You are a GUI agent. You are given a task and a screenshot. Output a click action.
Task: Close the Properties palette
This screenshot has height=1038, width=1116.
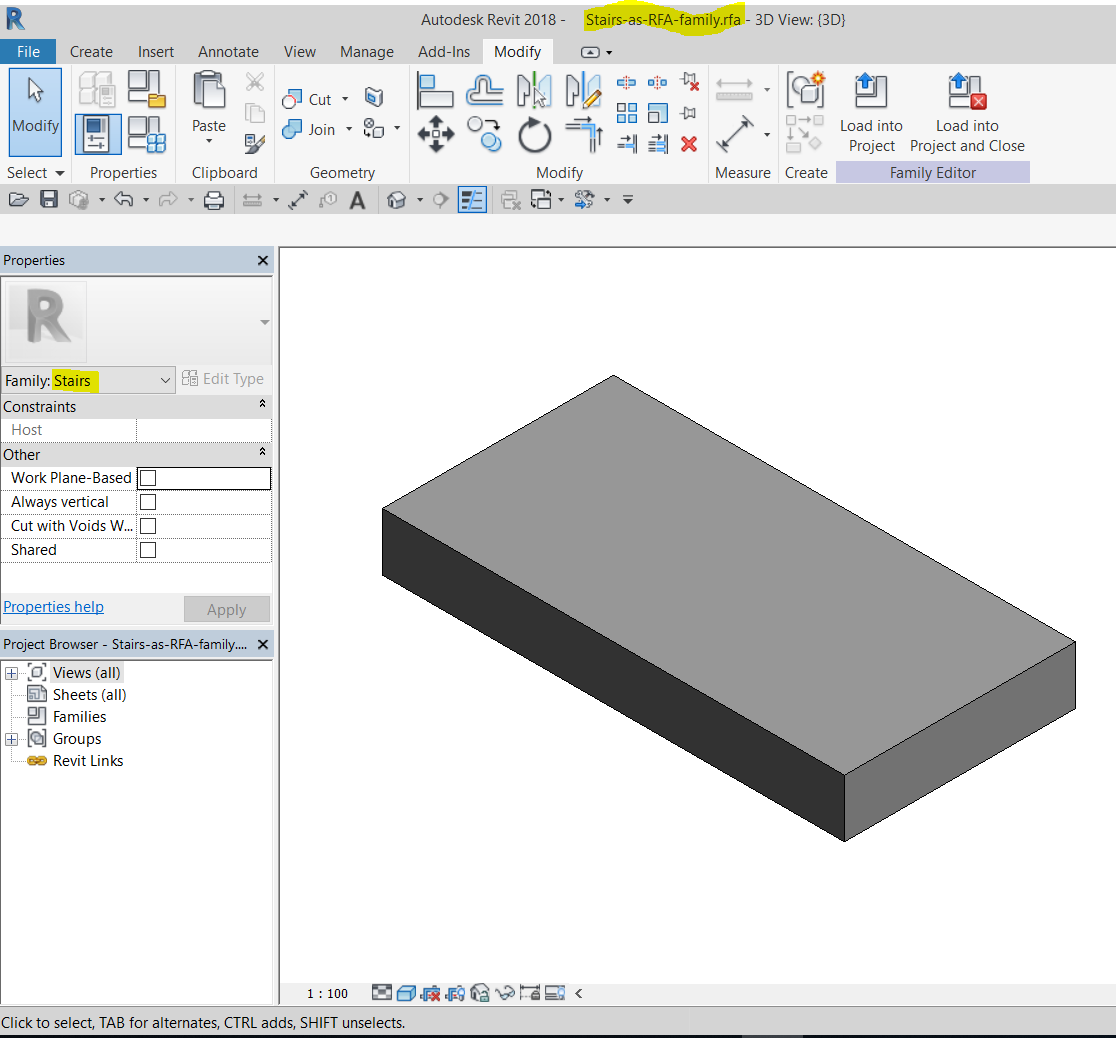click(x=263, y=261)
